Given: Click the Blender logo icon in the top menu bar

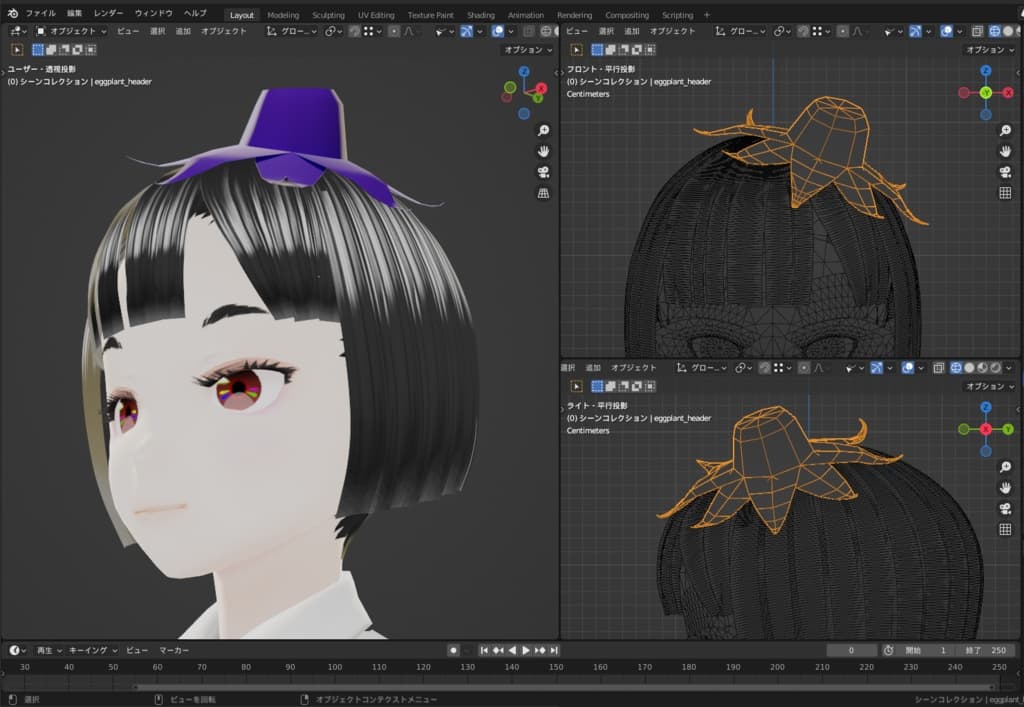Looking at the screenshot, I should point(12,14).
